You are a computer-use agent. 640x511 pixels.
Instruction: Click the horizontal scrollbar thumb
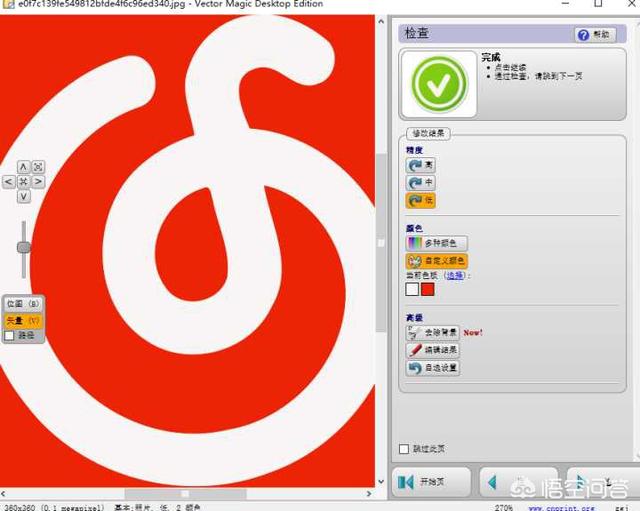coord(185,494)
